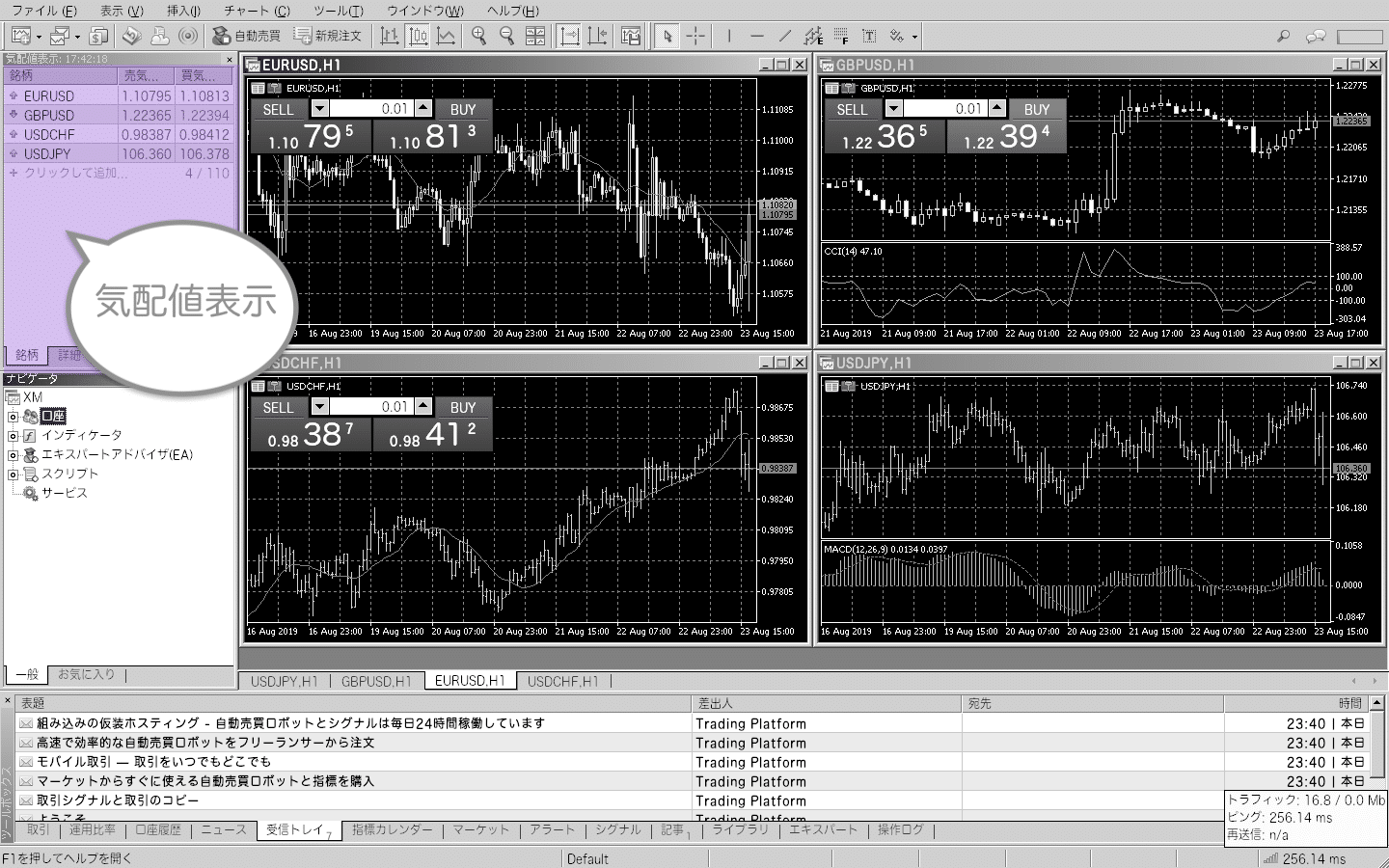Click the signals broadcast toolbar icon
Viewport: 1389px width, 868px height.
coord(189,36)
